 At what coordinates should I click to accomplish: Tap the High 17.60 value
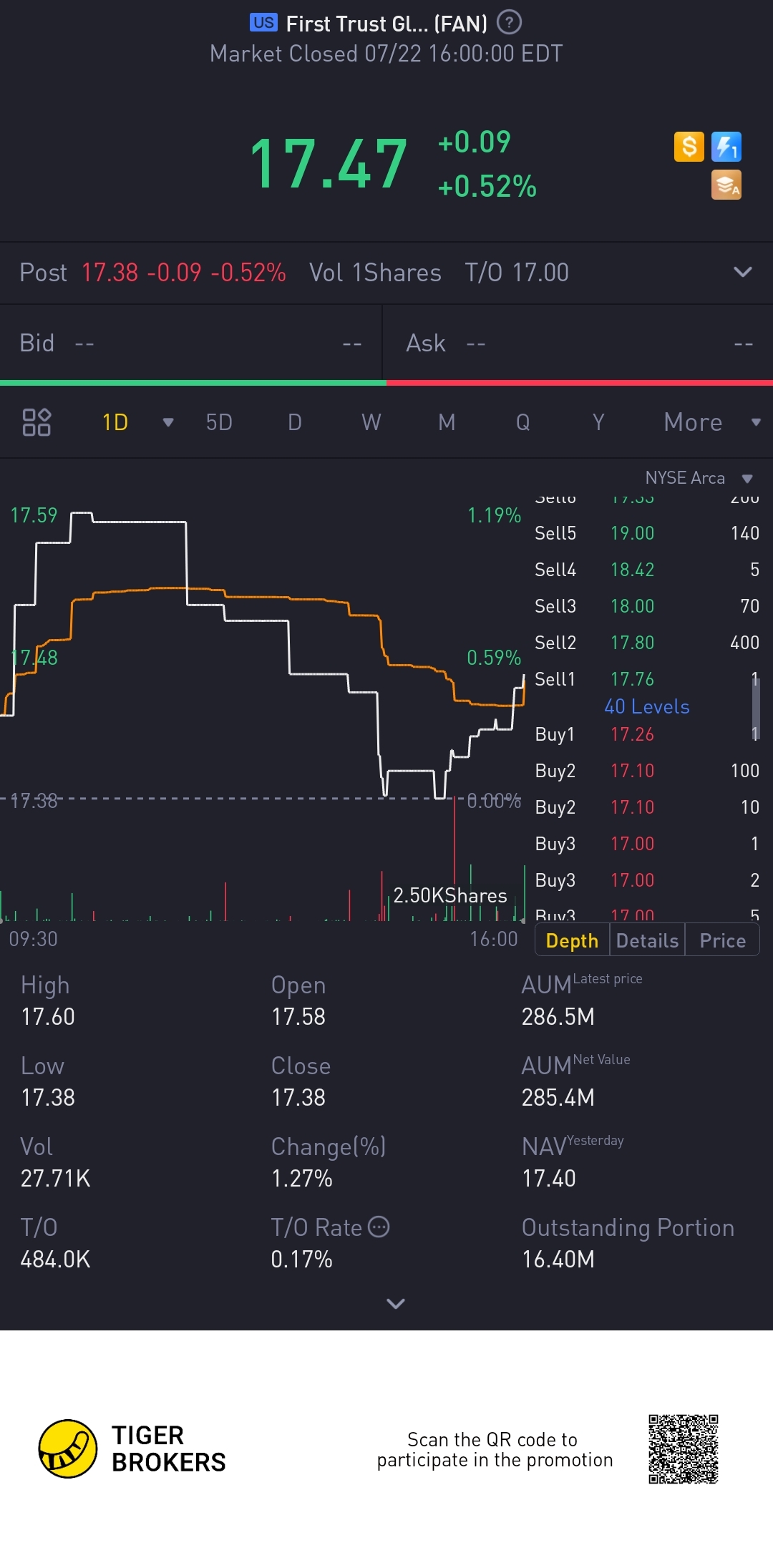[x=48, y=1017]
